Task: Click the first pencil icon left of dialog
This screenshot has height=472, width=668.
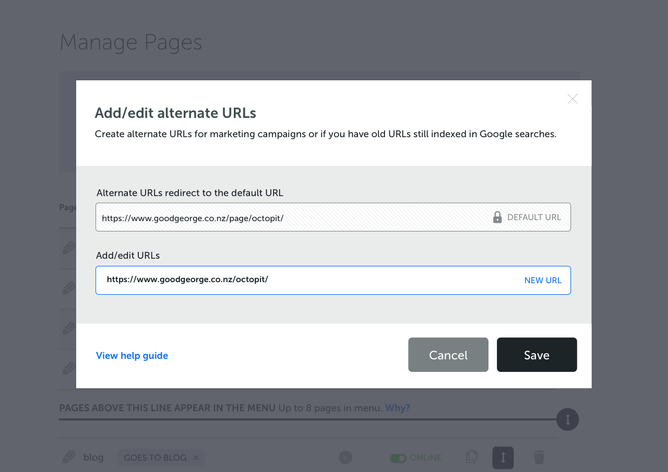Action: [x=69, y=247]
